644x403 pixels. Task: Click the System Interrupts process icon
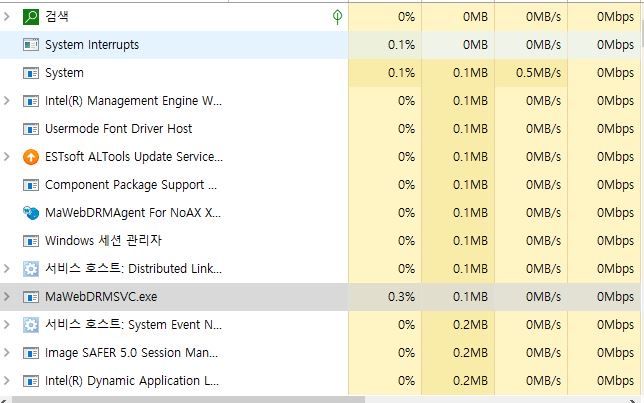[30, 45]
